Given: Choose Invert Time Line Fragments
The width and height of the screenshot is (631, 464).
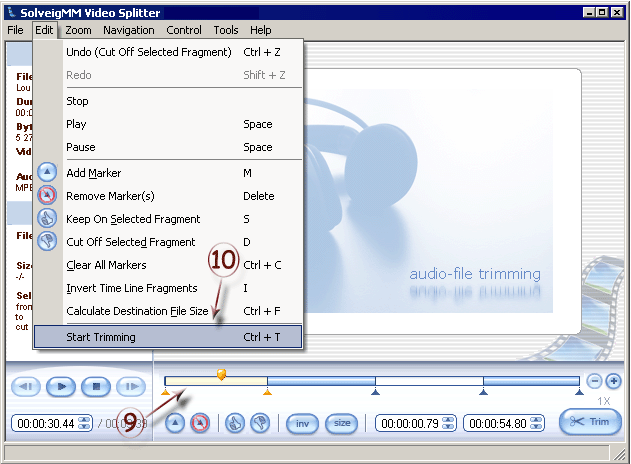Looking at the screenshot, I should pyautogui.click(x=168, y=288).
